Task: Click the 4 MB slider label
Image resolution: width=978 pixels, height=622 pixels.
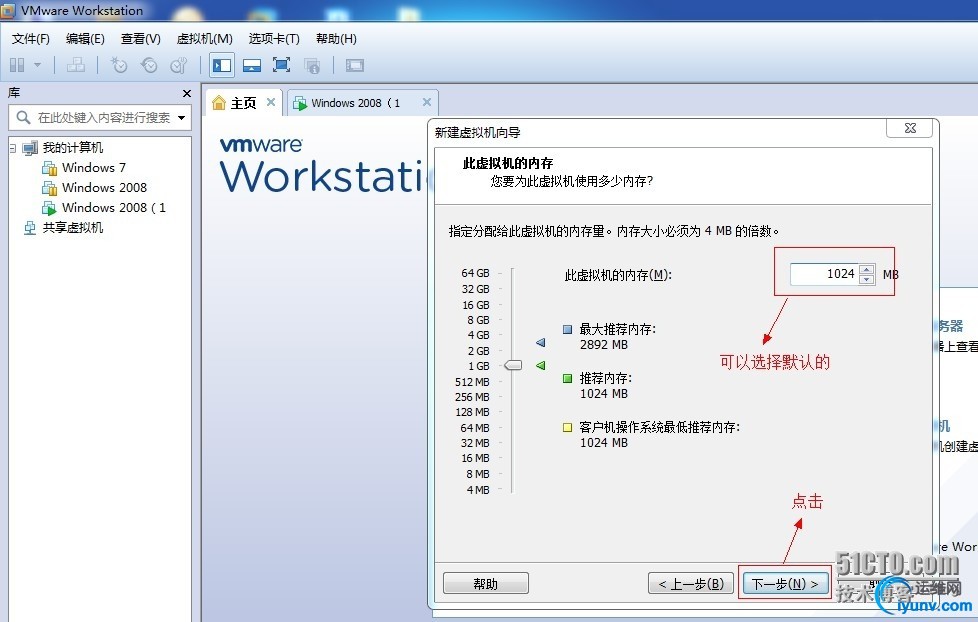Action: (x=478, y=490)
